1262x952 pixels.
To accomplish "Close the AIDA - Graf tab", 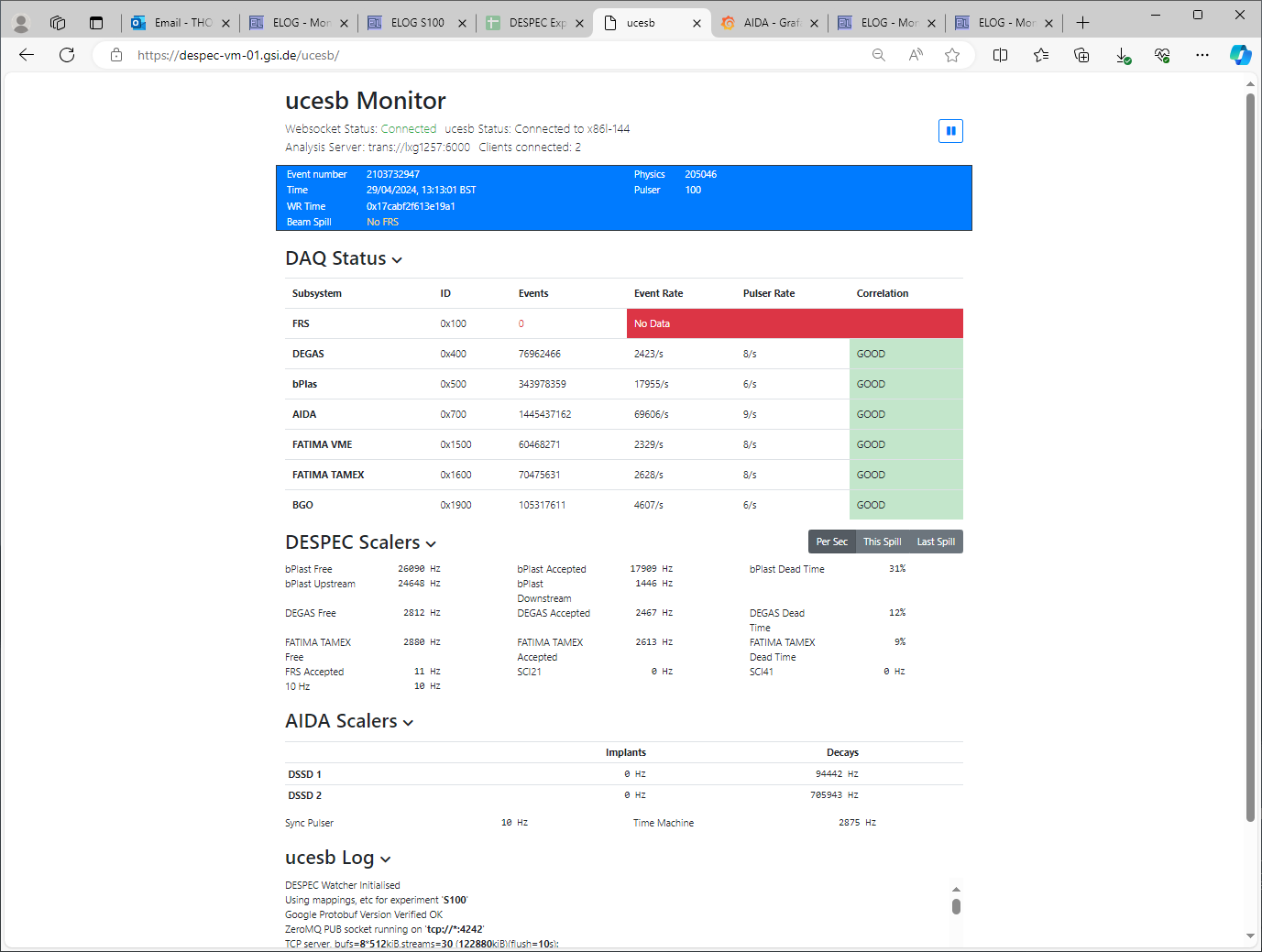I will pos(814,23).
